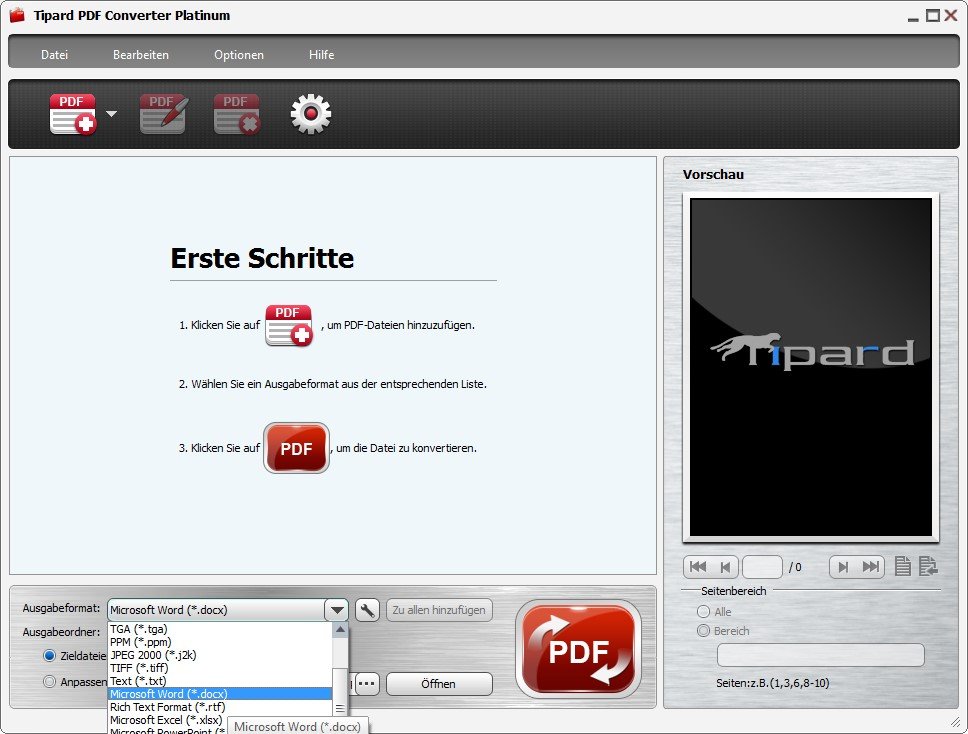
Task: Go to previous preview page
Action: tap(725, 567)
